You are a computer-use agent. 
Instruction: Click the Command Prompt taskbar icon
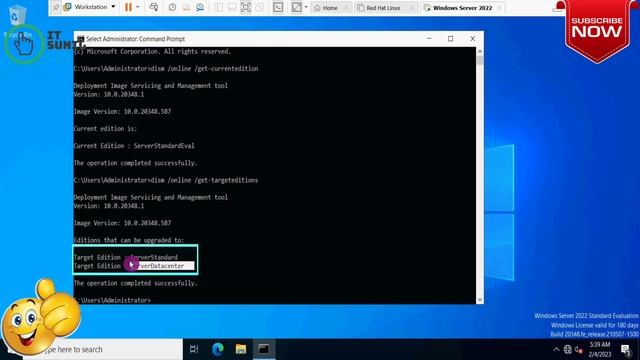[x=264, y=349]
